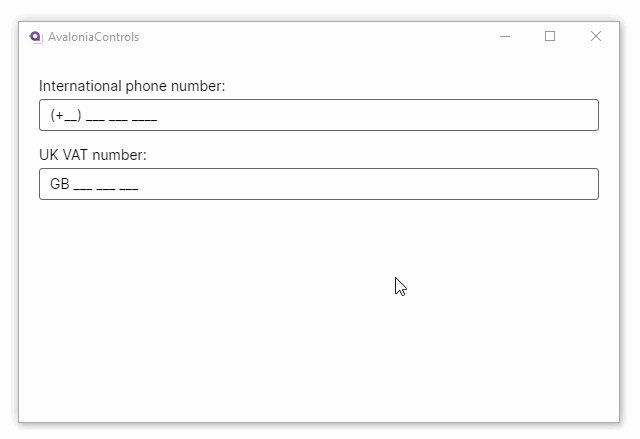Click the middle digit group of phone mask
Screen dimensions: 640x439
click(x=117, y=116)
